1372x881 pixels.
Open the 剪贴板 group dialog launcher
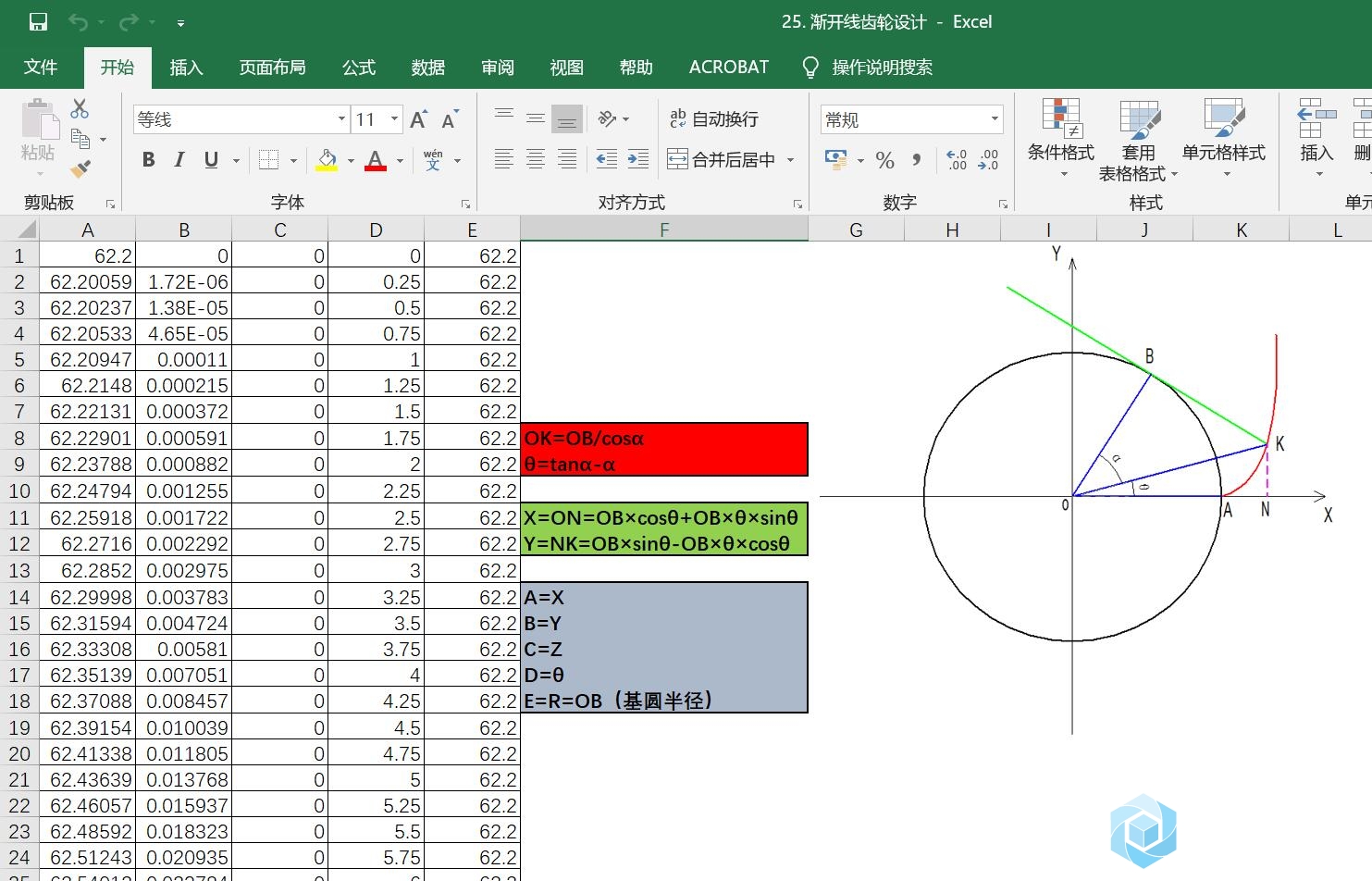(110, 204)
